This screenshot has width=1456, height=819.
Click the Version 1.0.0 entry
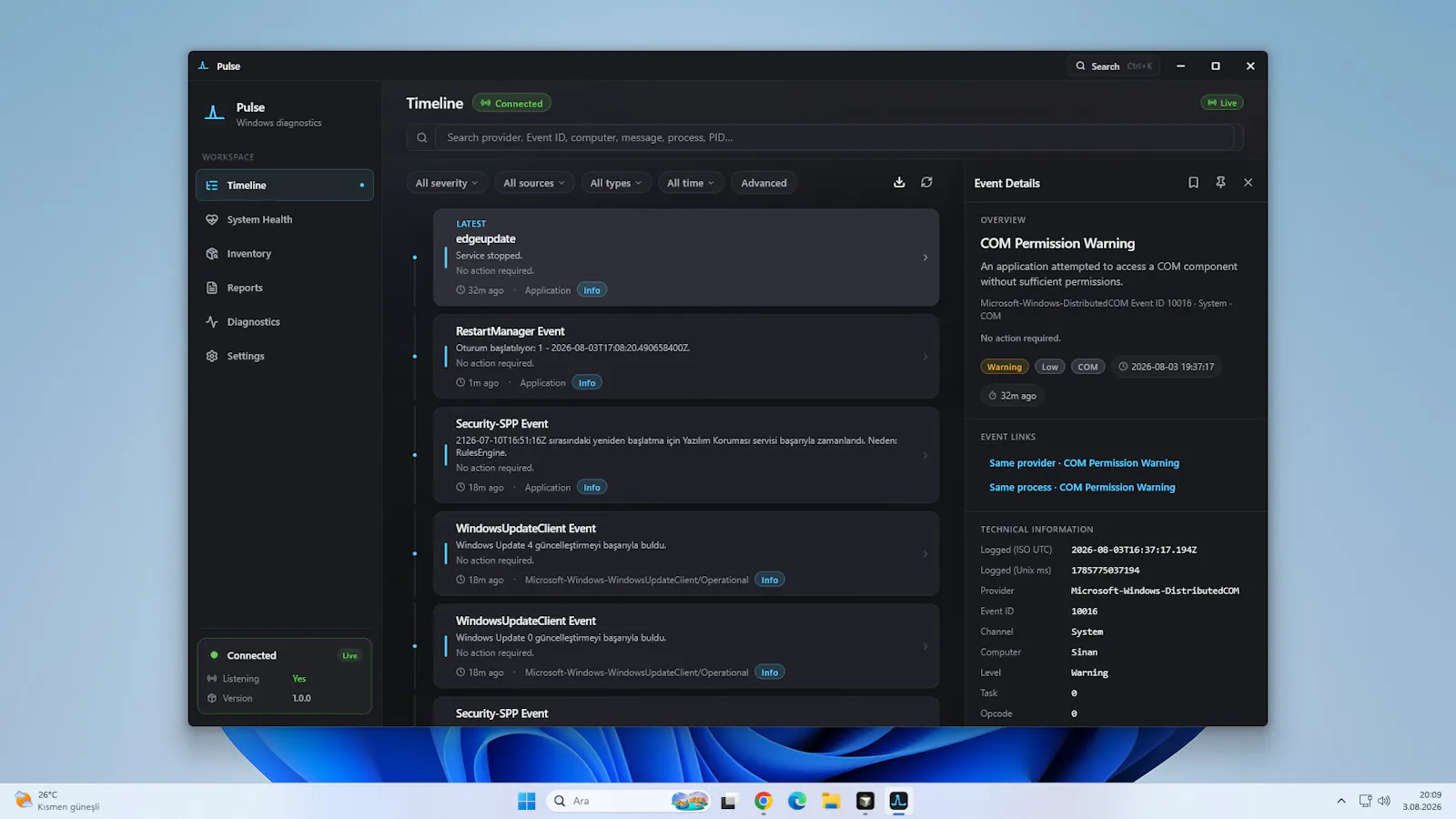point(285,699)
